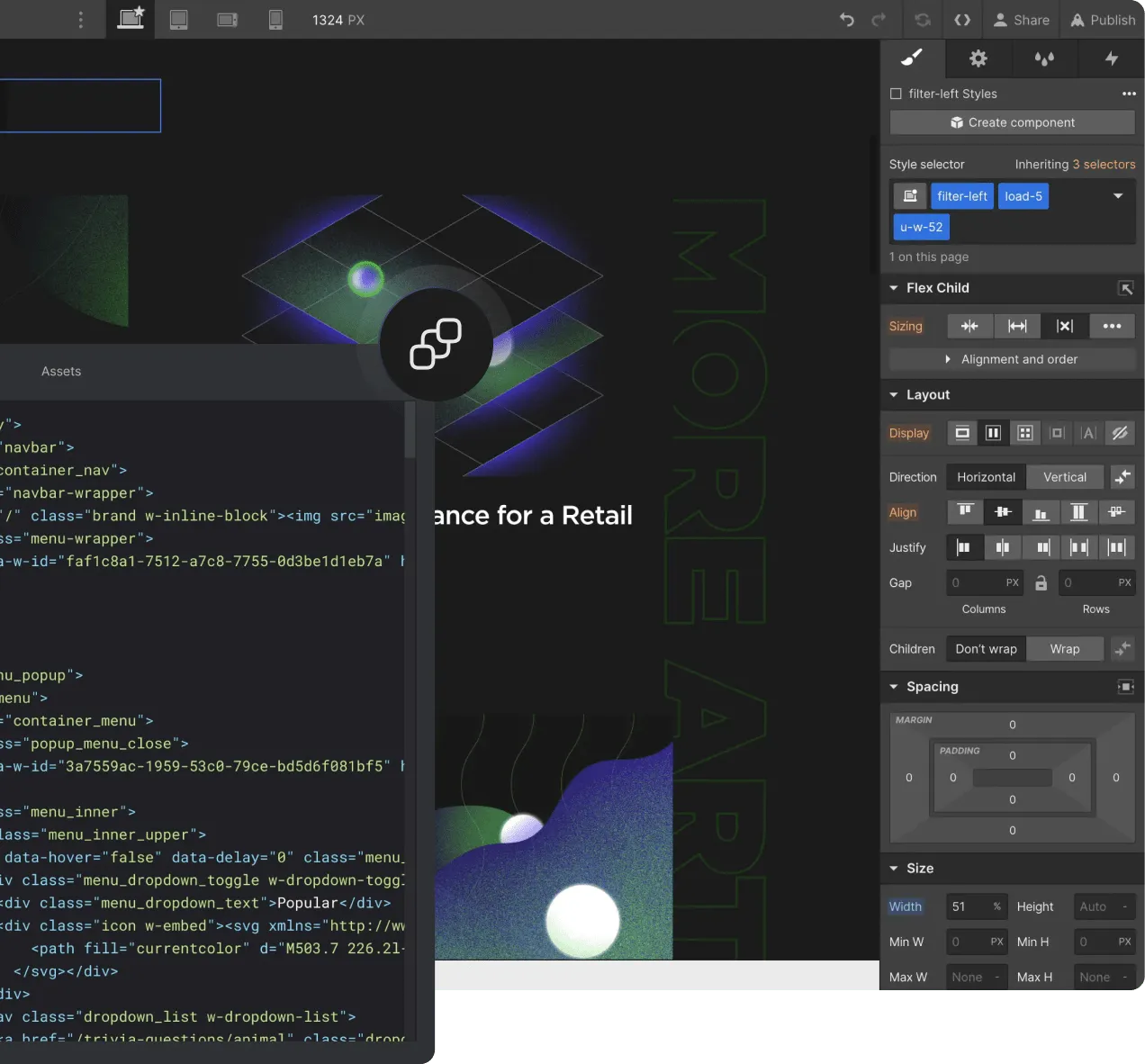Open the Style Manager droplets tab
Screen dimensions: 1145x1064
[x=1044, y=59]
